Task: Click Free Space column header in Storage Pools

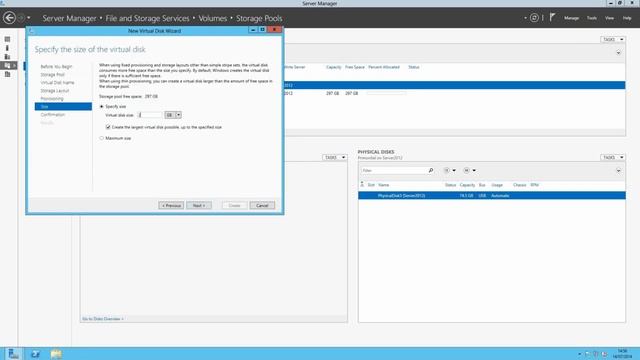Action: [355, 67]
